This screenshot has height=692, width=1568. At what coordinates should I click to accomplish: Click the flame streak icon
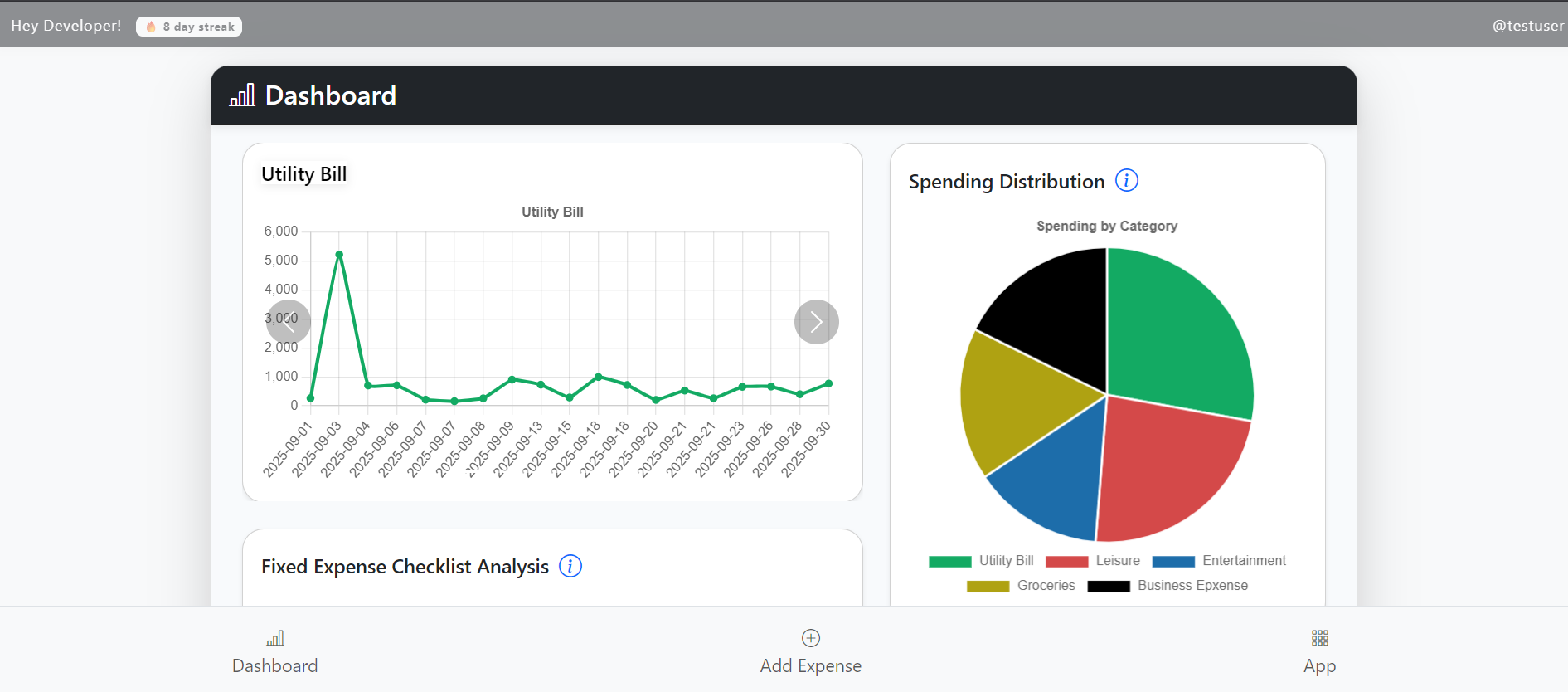coord(151,27)
